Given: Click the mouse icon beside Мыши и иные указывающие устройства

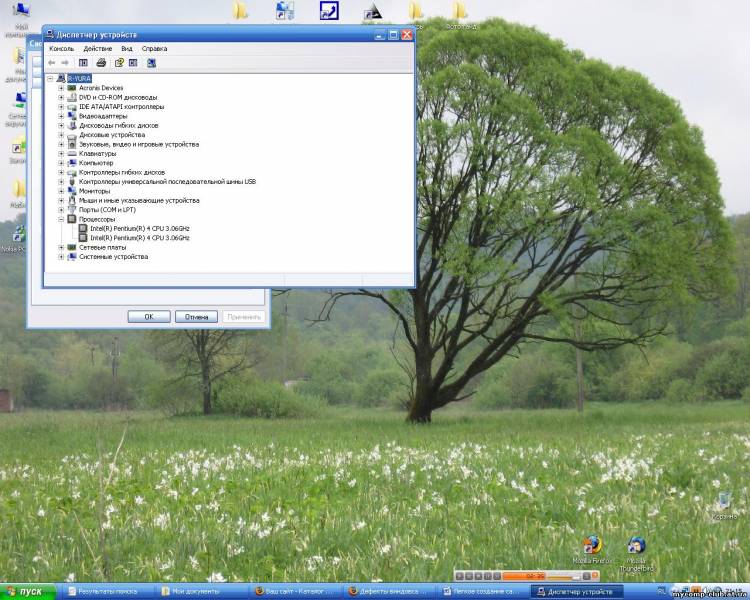Looking at the screenshot, I should tap(72, 200).
